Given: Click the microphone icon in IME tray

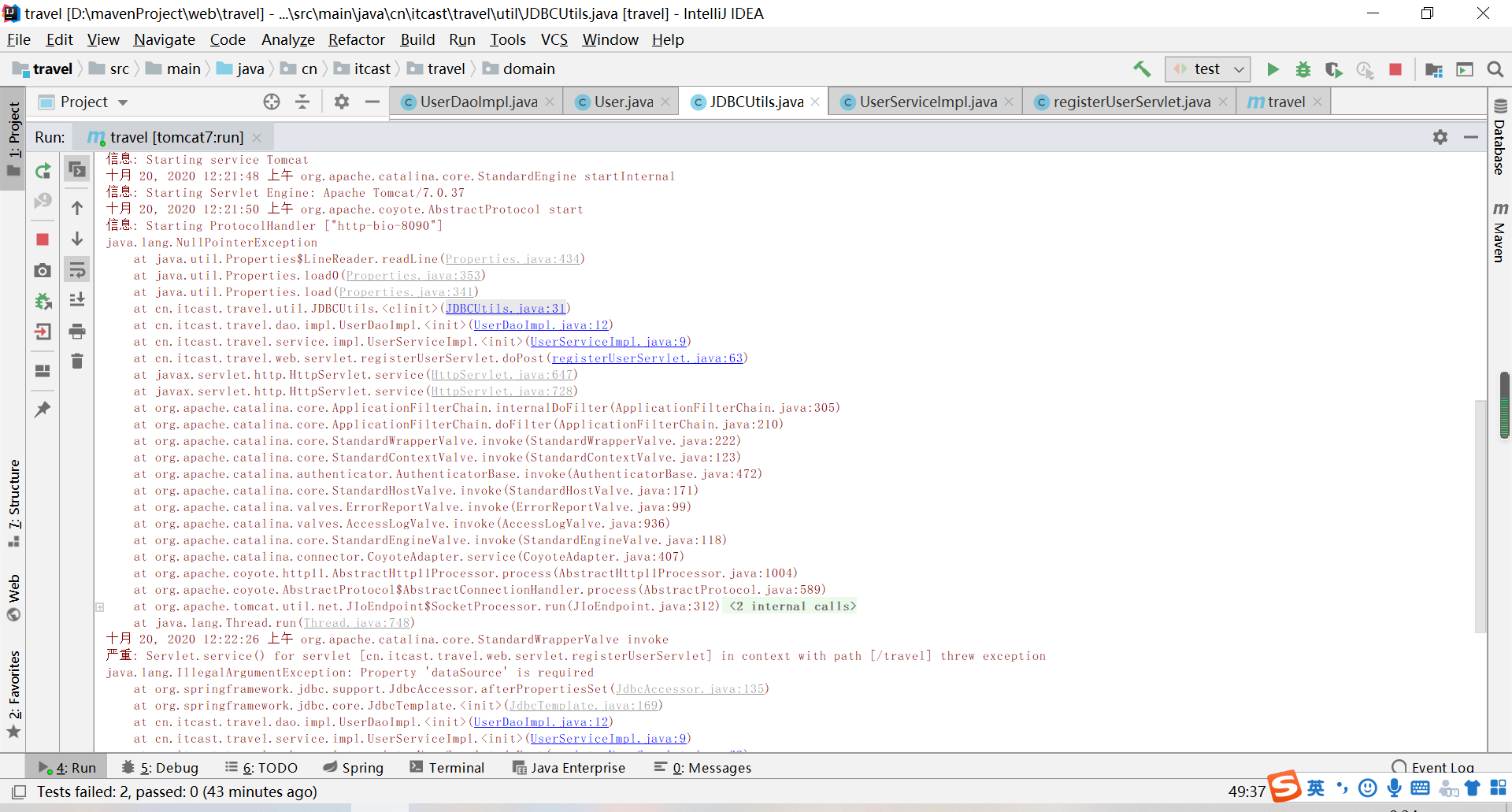Looking at the screenshot, I should click(x=1395, y=788).
